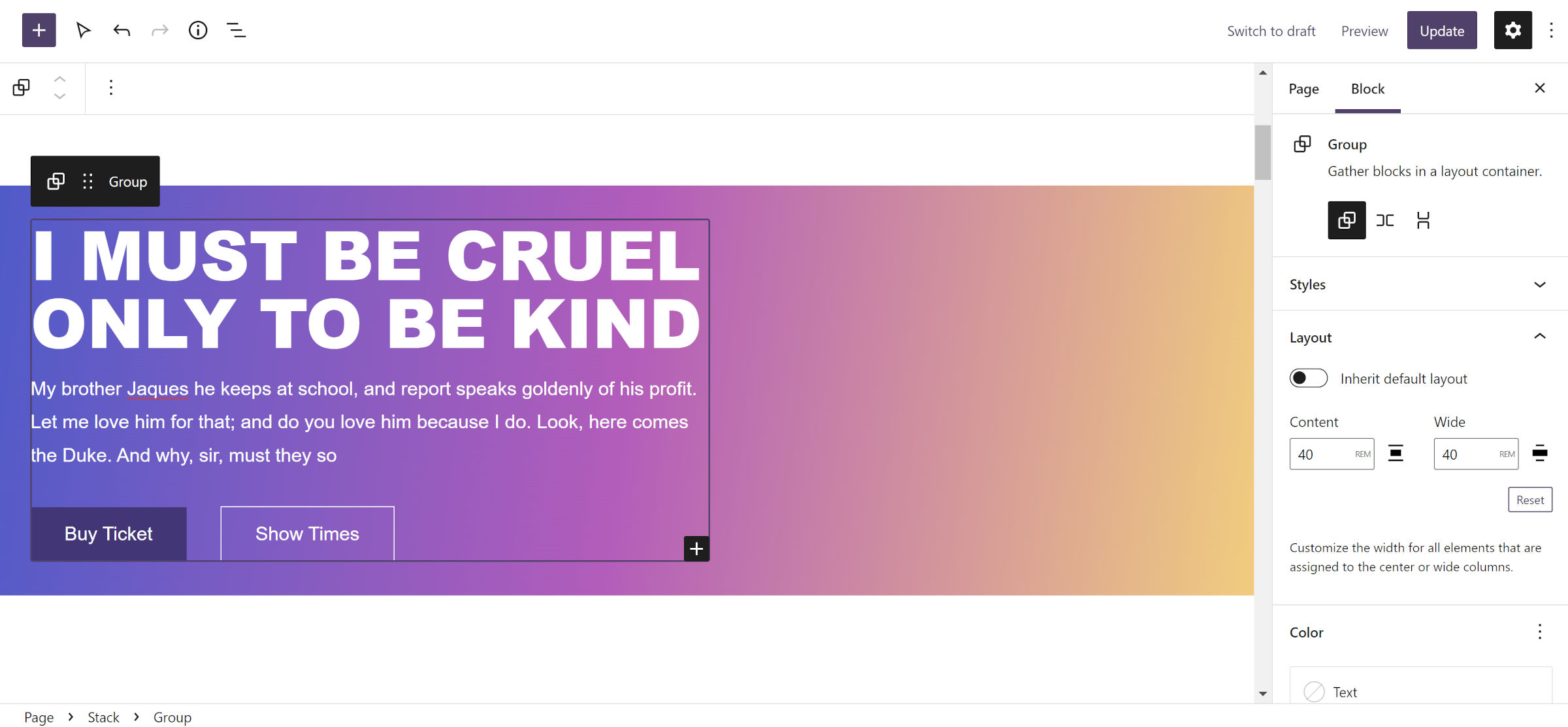1568x727 pixels.
Task: Switch to the Page tab
Action: [1304, 88]
